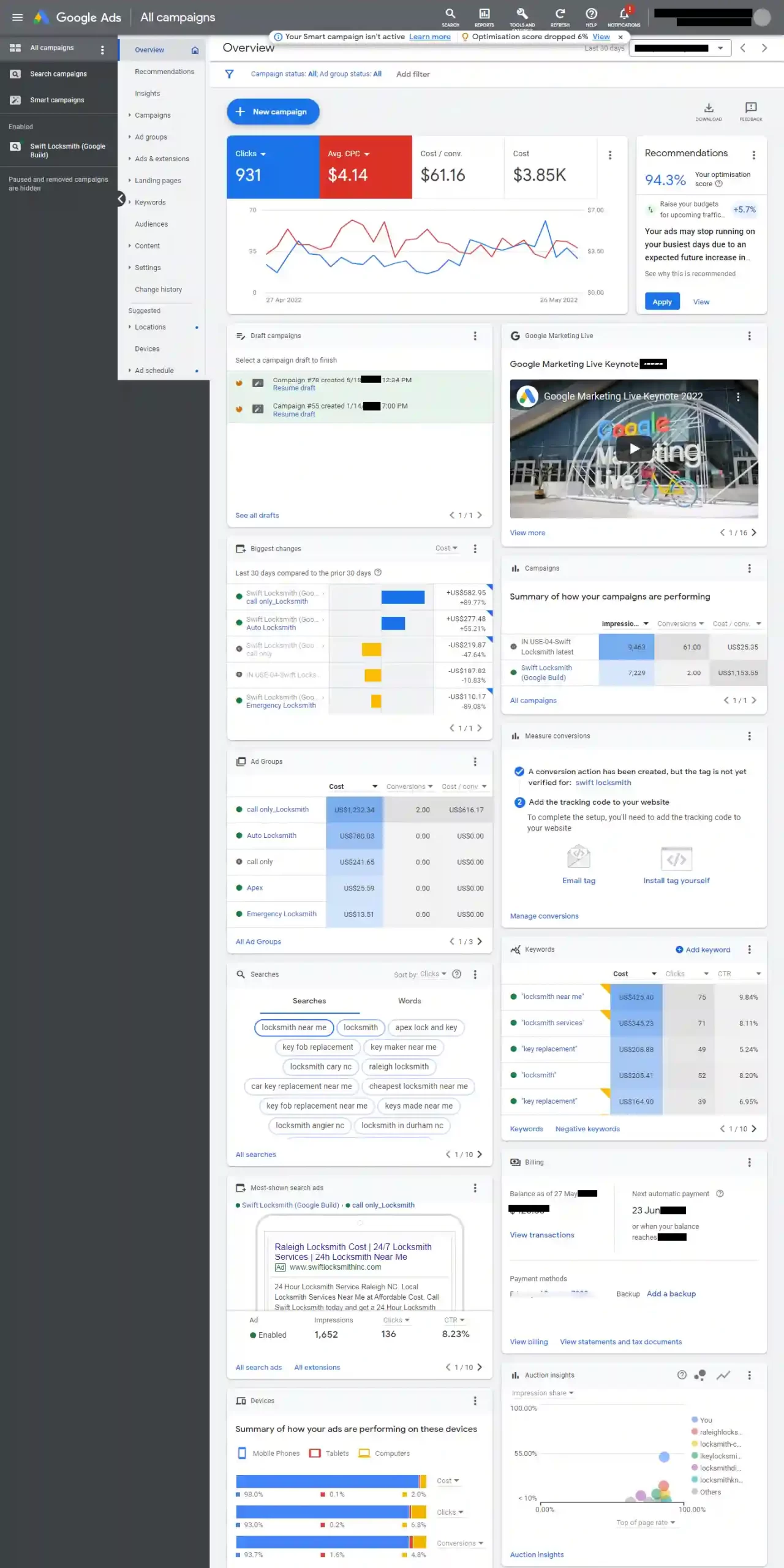Image resolution: width=784 pixels, height=1568 pixels.
Task: Click the View transactions link
Action: coord(542,1235)
